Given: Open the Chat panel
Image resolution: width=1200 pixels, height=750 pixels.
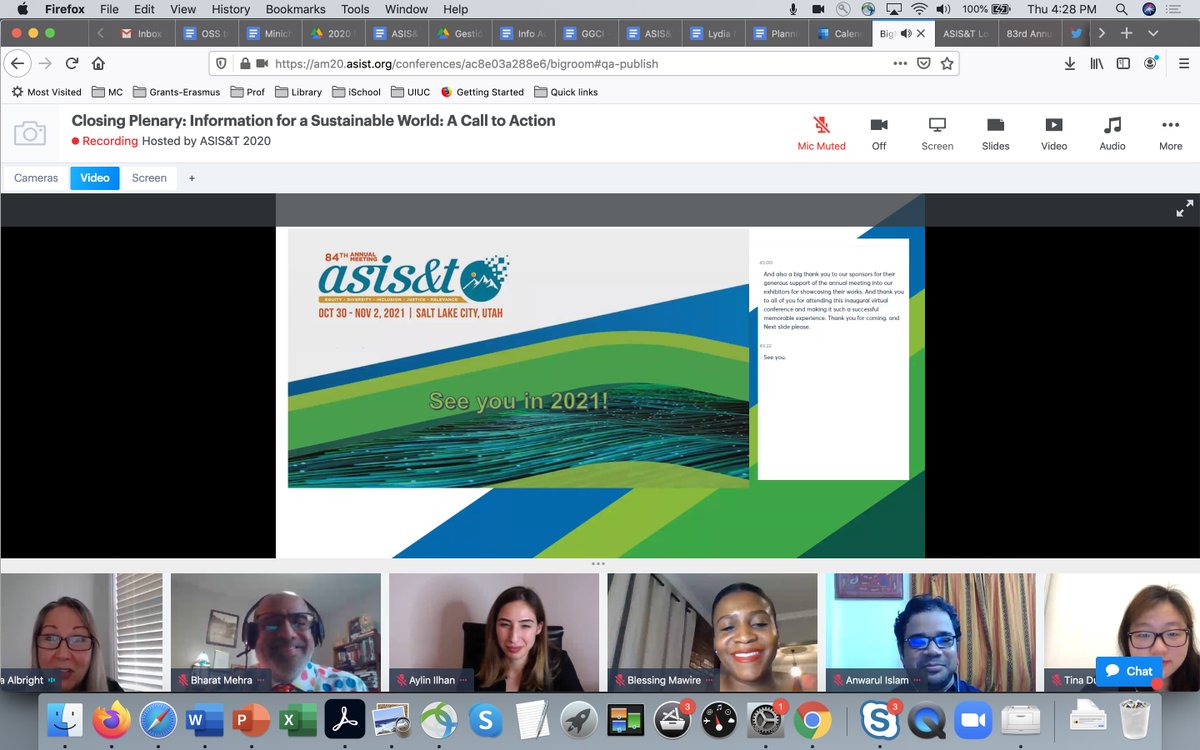Looking at the screenshot, I should (1129, 671).
